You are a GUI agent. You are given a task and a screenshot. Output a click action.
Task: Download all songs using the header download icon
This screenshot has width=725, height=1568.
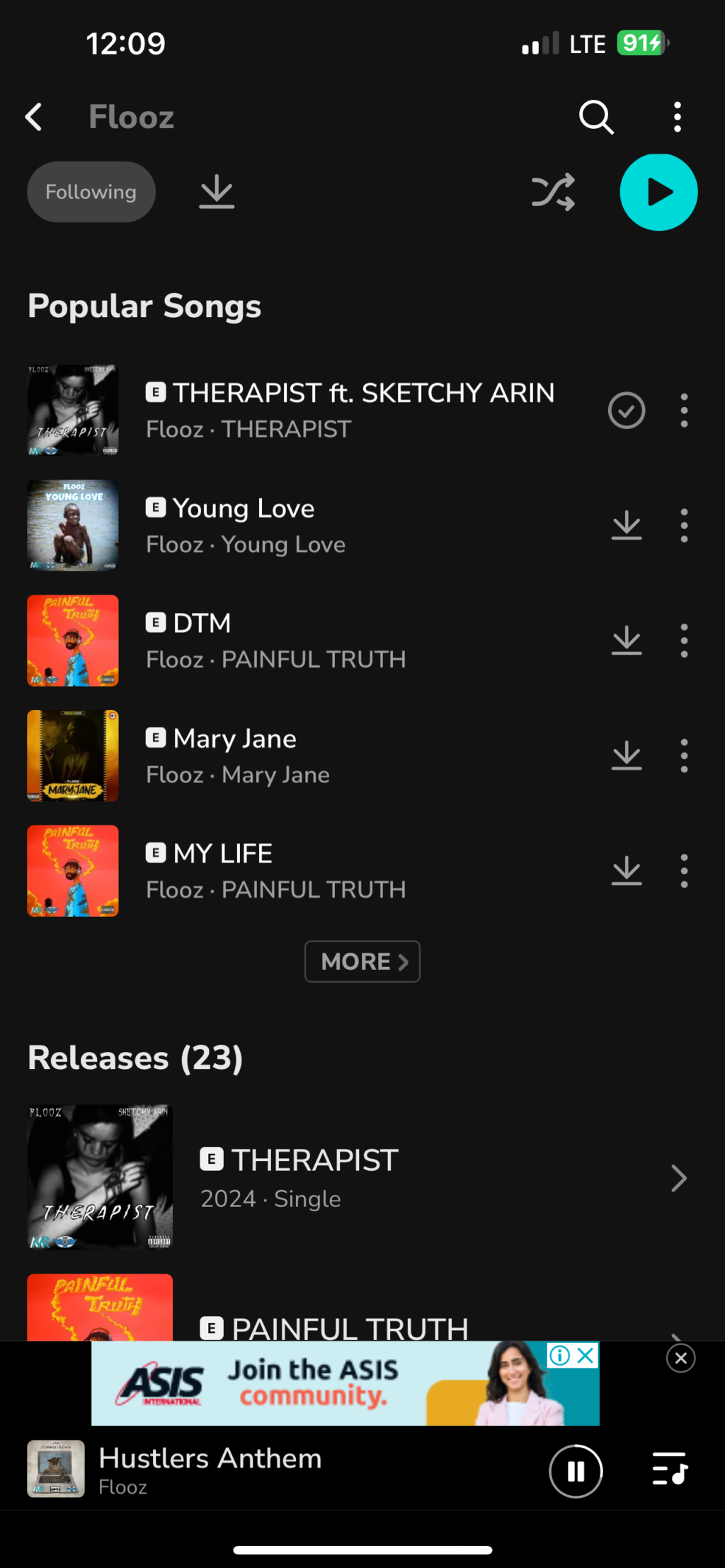point(217,192)
